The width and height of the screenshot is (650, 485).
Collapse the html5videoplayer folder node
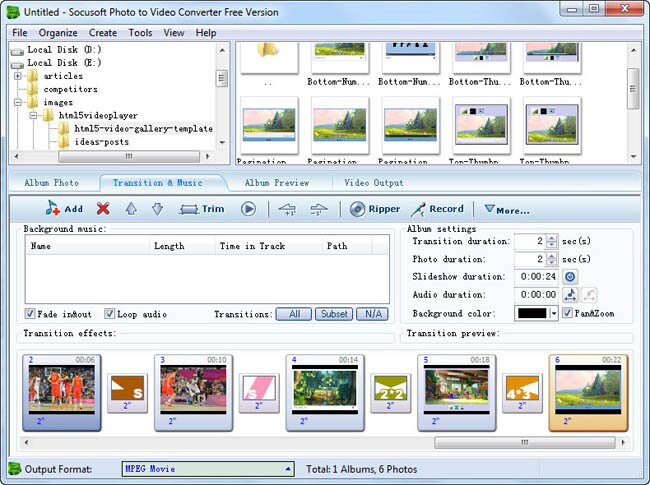pyautogui.click(x=33, y=115)
